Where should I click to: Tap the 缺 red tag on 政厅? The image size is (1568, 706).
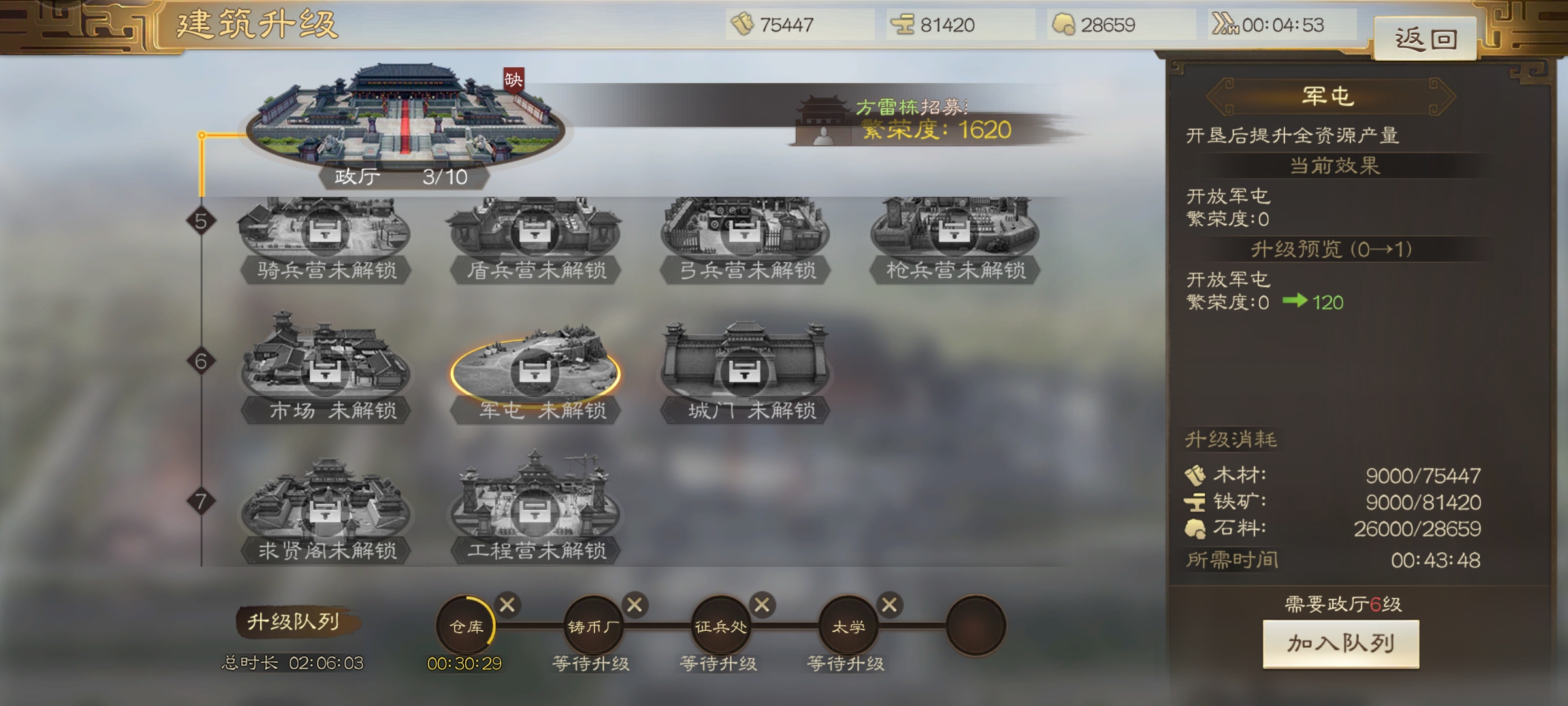pyautogui.click(x=514, y=80)
